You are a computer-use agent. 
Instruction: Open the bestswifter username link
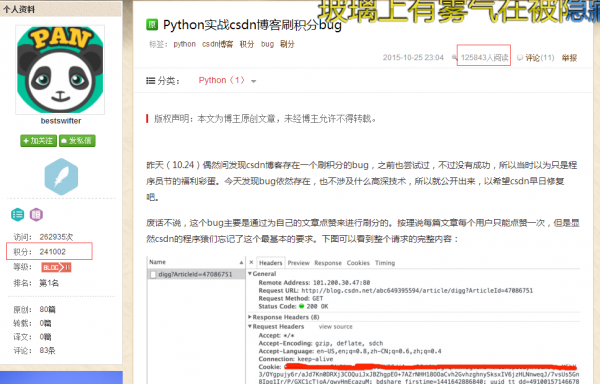coord(61,121)
